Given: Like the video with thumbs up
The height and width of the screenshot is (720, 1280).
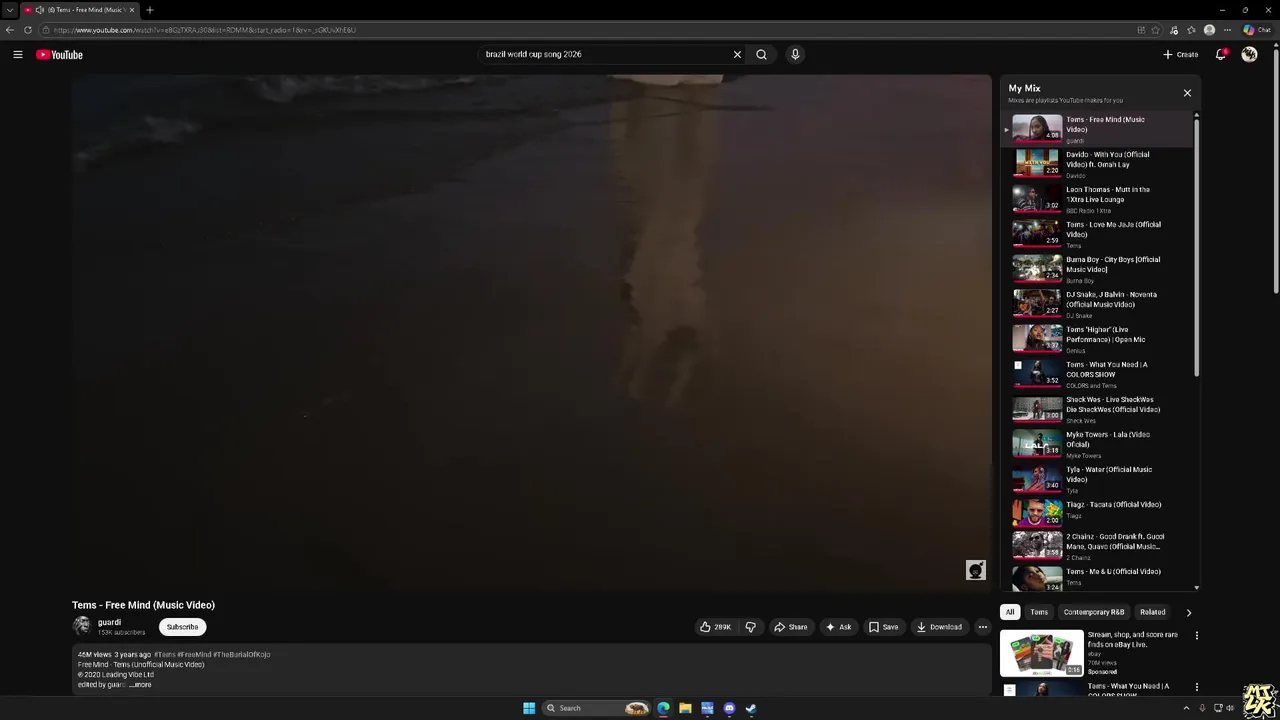Looking at the screenshot, I should click(x=715, y=627).
